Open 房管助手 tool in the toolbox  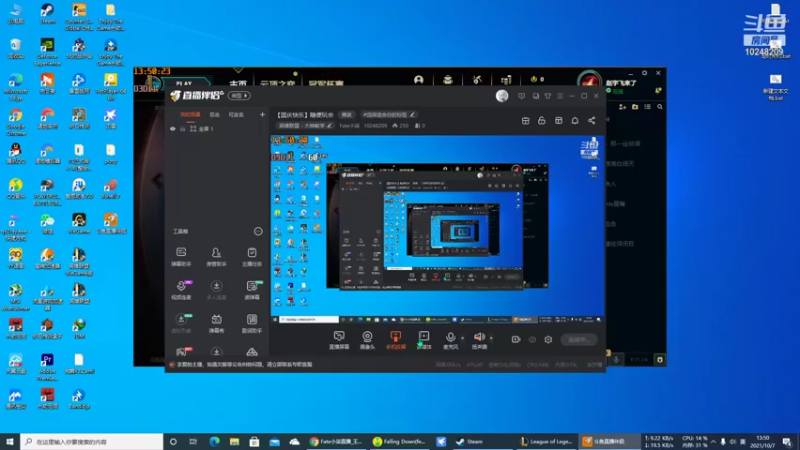click(x=216, y=257)
